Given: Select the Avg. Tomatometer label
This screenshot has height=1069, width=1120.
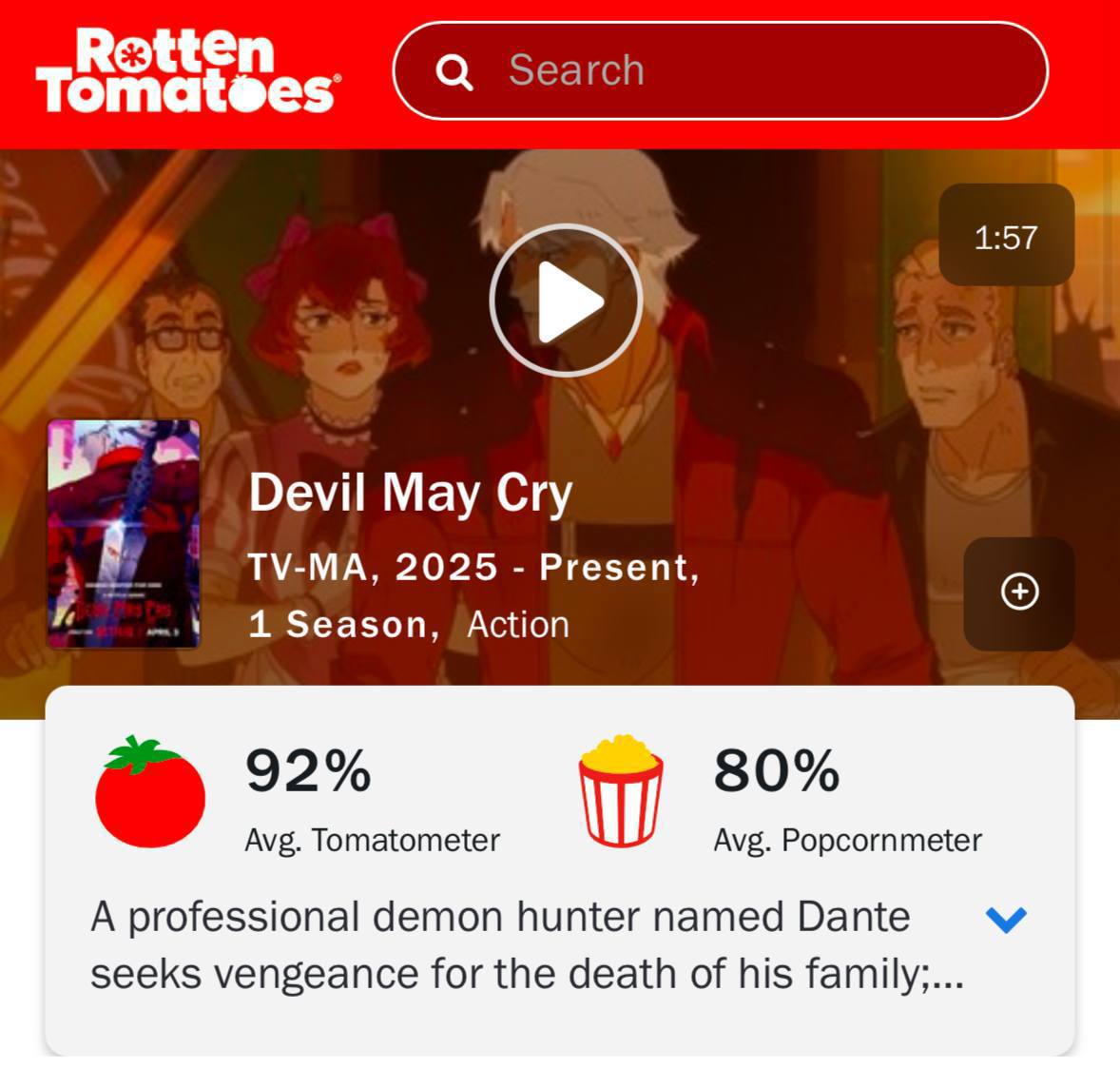Looking at the screenshot, I should (x=372, y=841).
